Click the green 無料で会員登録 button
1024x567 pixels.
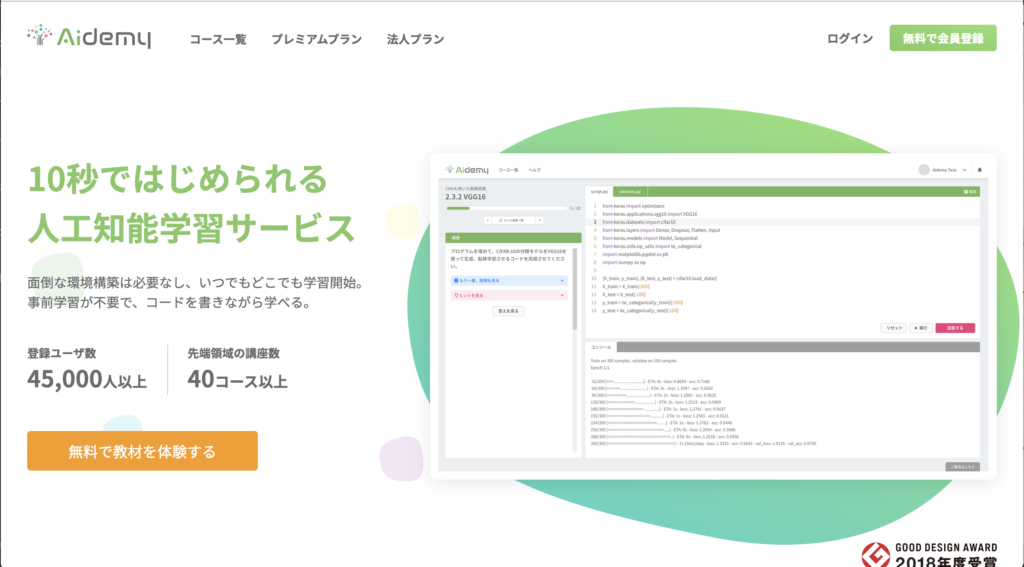click(943, 38)
